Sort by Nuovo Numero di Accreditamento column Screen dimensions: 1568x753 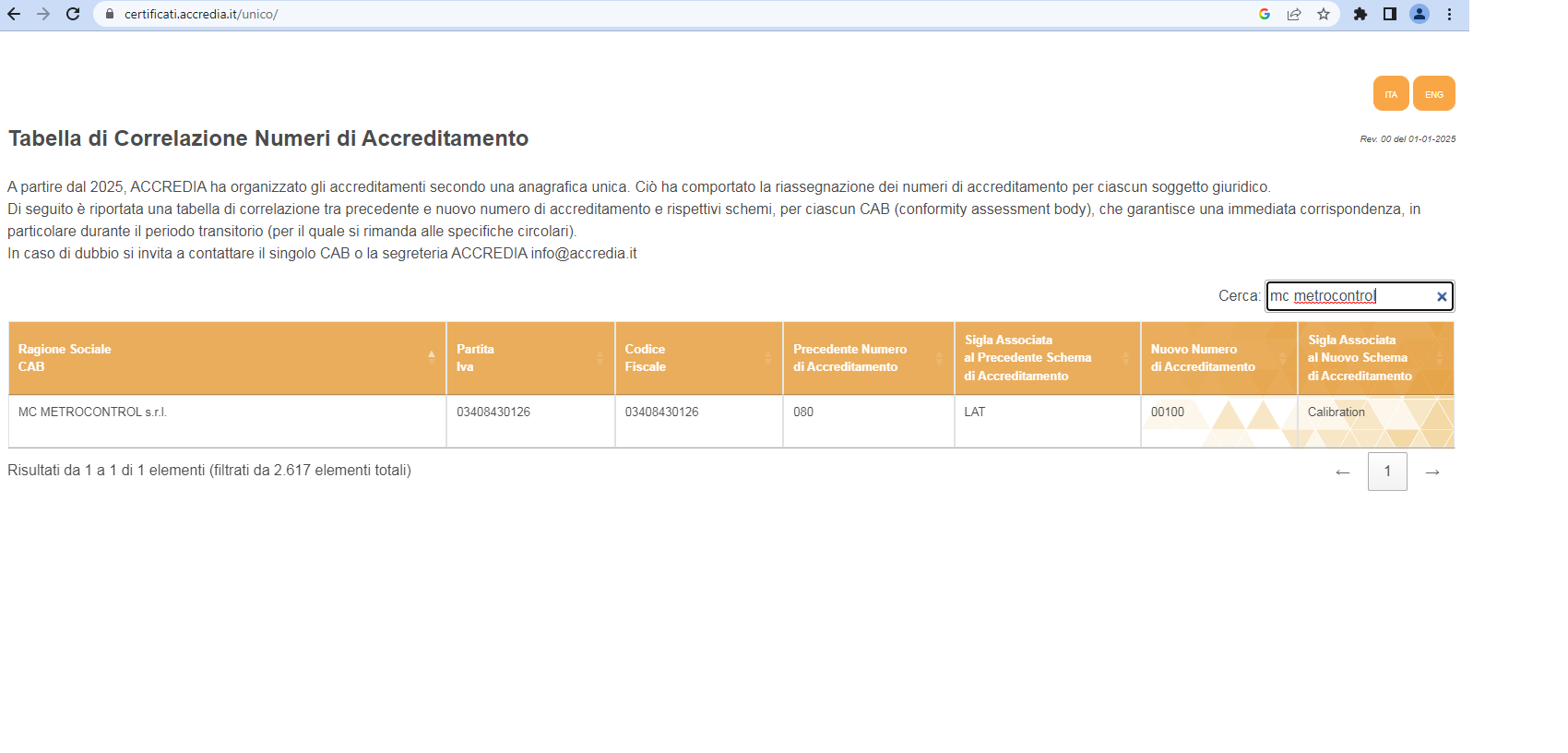(1219, 358)
